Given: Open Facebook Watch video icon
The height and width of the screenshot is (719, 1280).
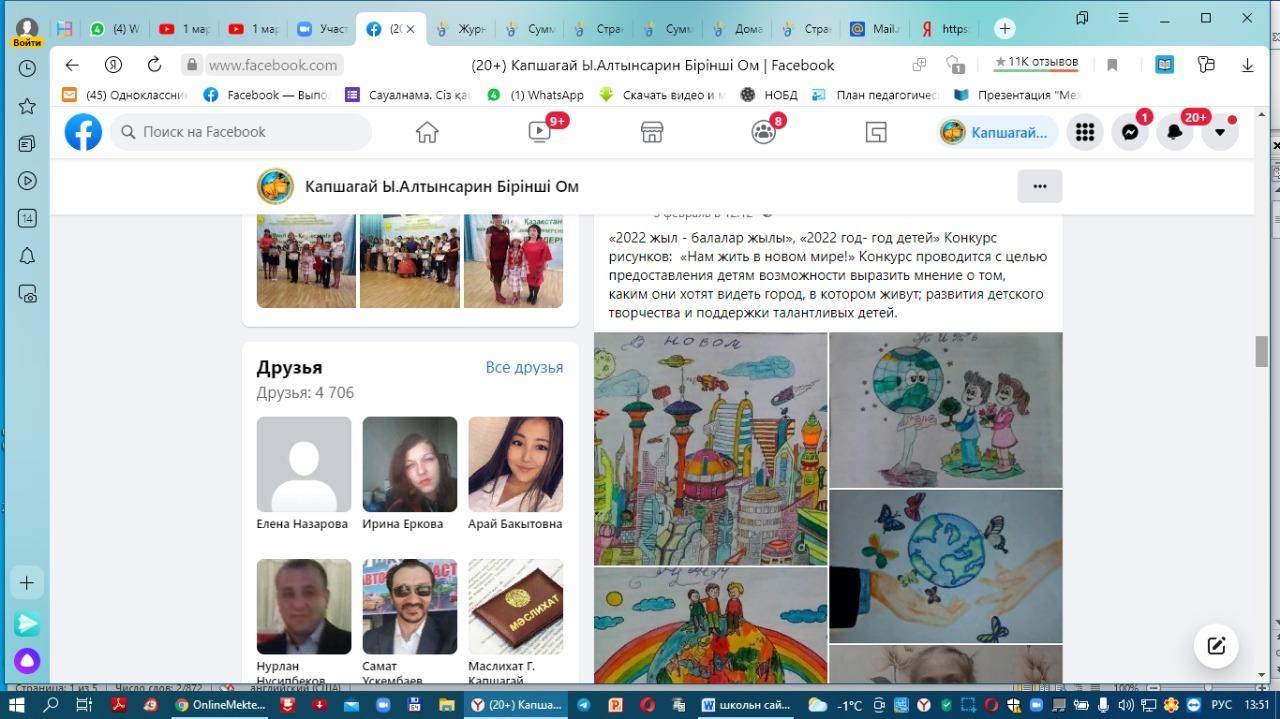Looking at the screenshot, I should [x=540, y=132].
